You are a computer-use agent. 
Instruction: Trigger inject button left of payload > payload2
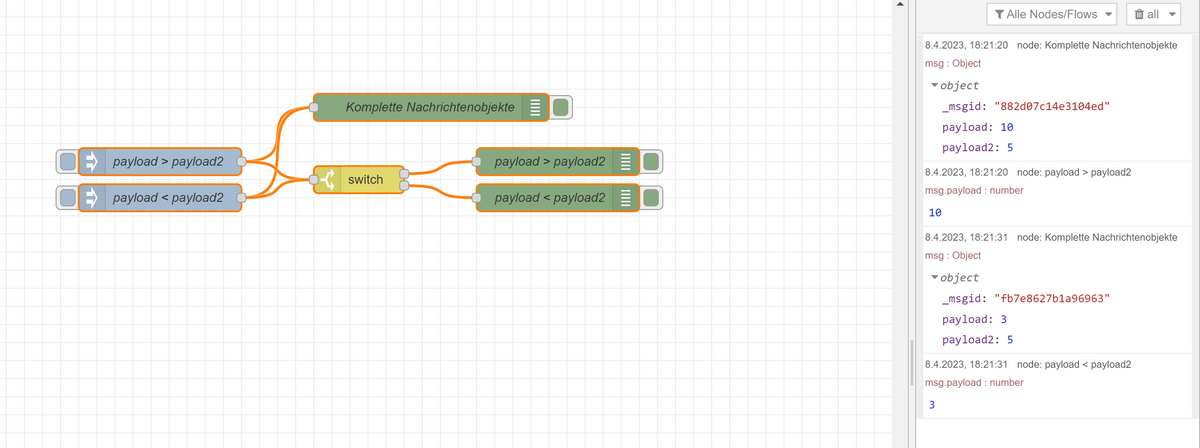point(67,161)
